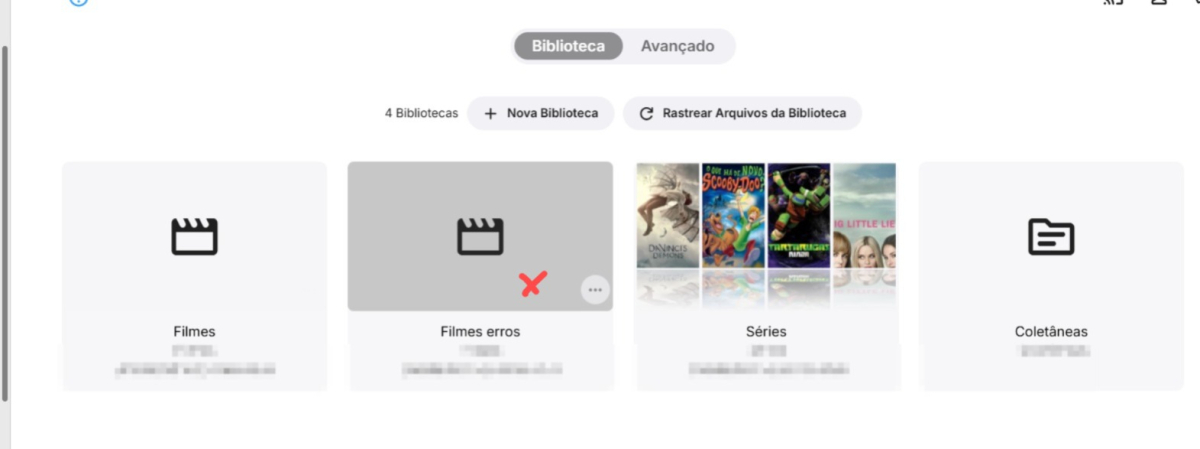The height and width of the screenshot is (449, 1200).
Task: Click the Séries library name label
Action: click(x=766, y=332)
